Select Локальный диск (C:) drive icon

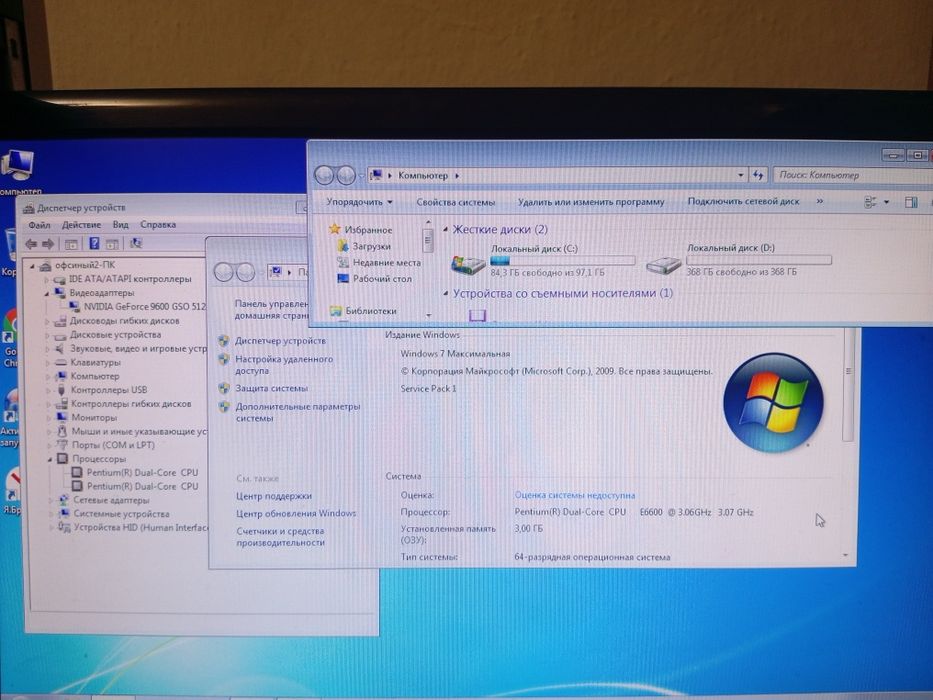click(468, 264)
